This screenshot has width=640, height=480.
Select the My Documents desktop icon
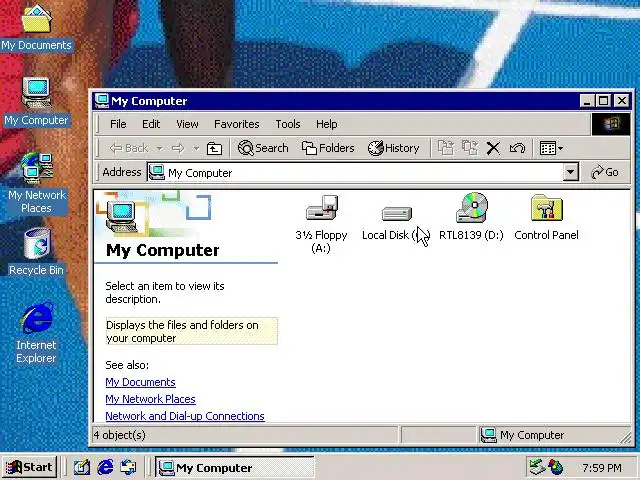tap(36, 28)
